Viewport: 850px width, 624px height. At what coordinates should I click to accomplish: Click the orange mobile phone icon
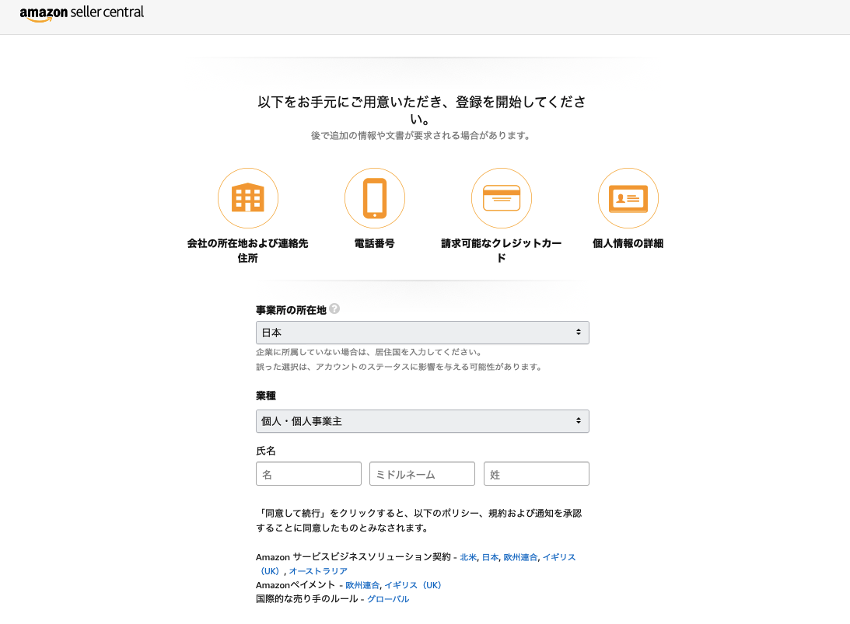375,198
